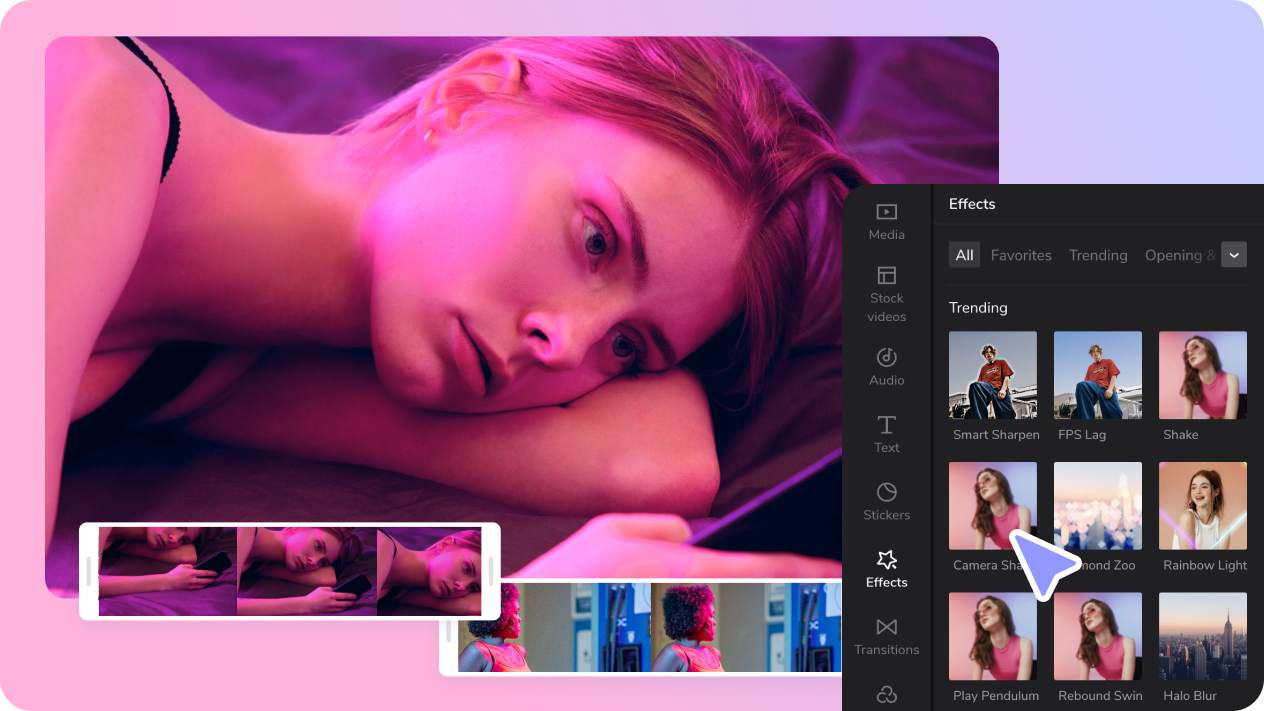Grab left trim handle of curly-hair clip
The image size is (1264, 711).
(x=449, y=631)
